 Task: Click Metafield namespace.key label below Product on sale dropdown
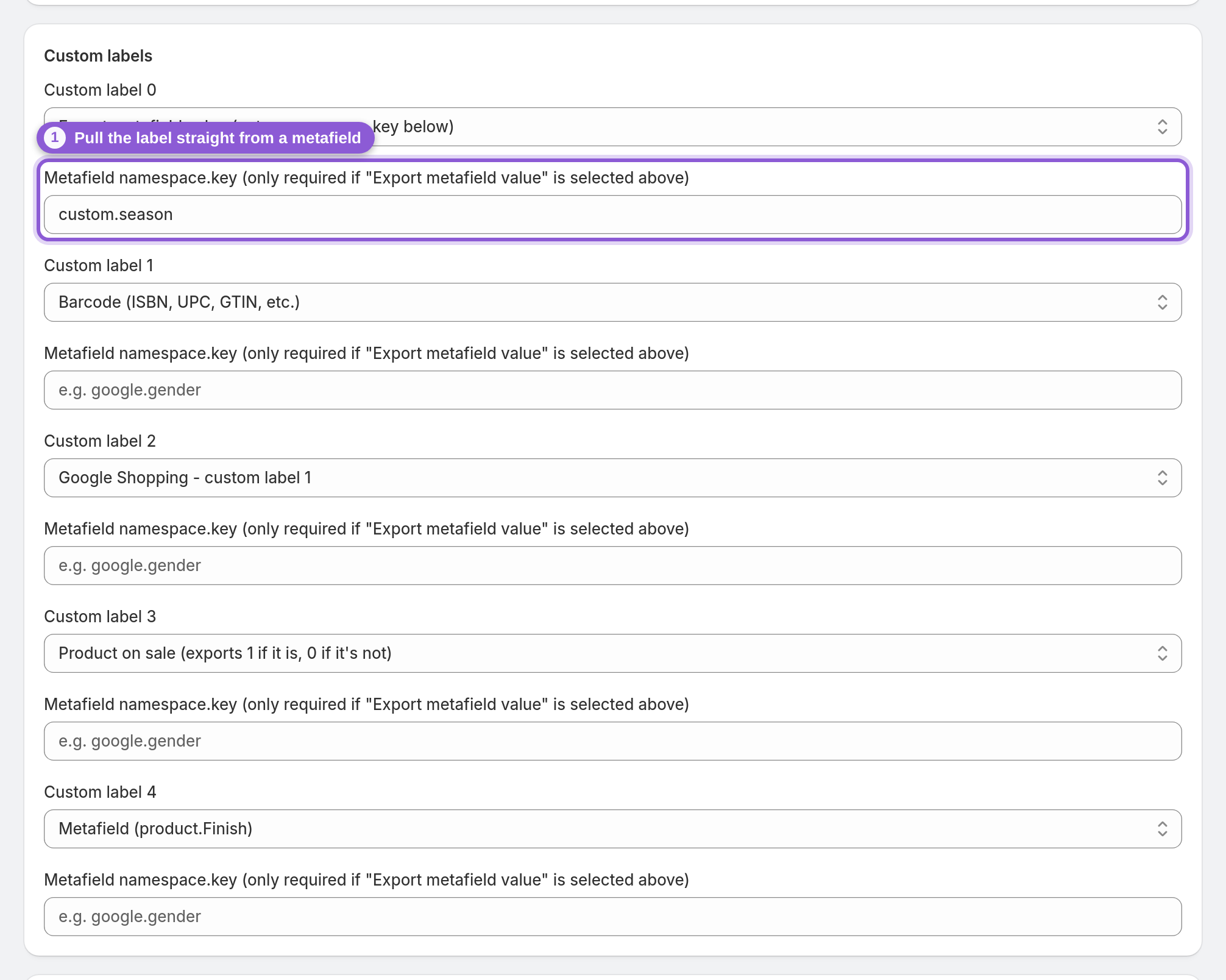pyautogui.click(x=367, y=705)
